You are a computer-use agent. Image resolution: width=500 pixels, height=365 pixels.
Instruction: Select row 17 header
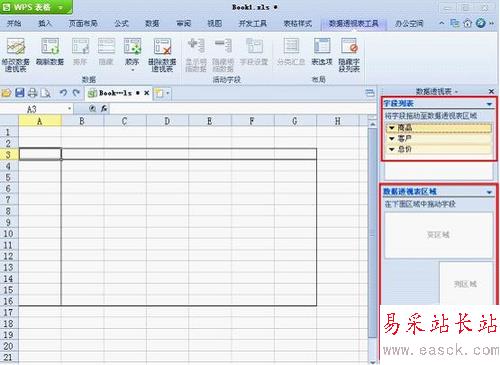(9, 312)
